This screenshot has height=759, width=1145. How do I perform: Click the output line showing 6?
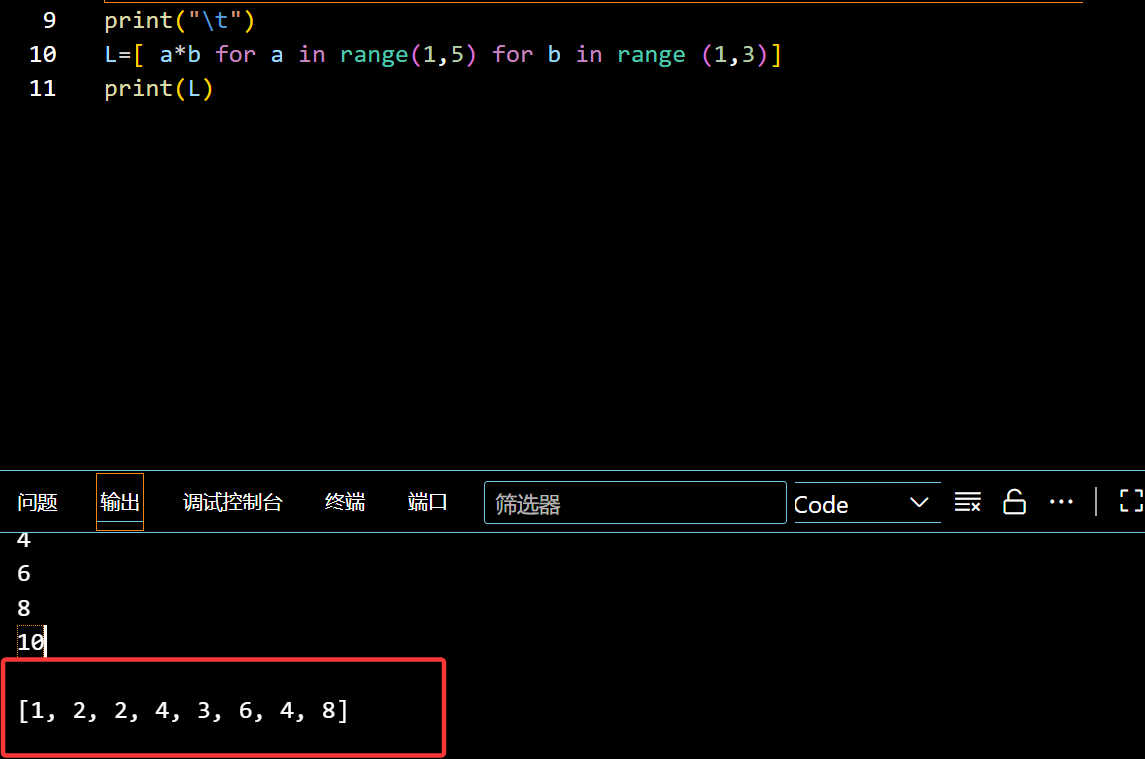point(24,574)
